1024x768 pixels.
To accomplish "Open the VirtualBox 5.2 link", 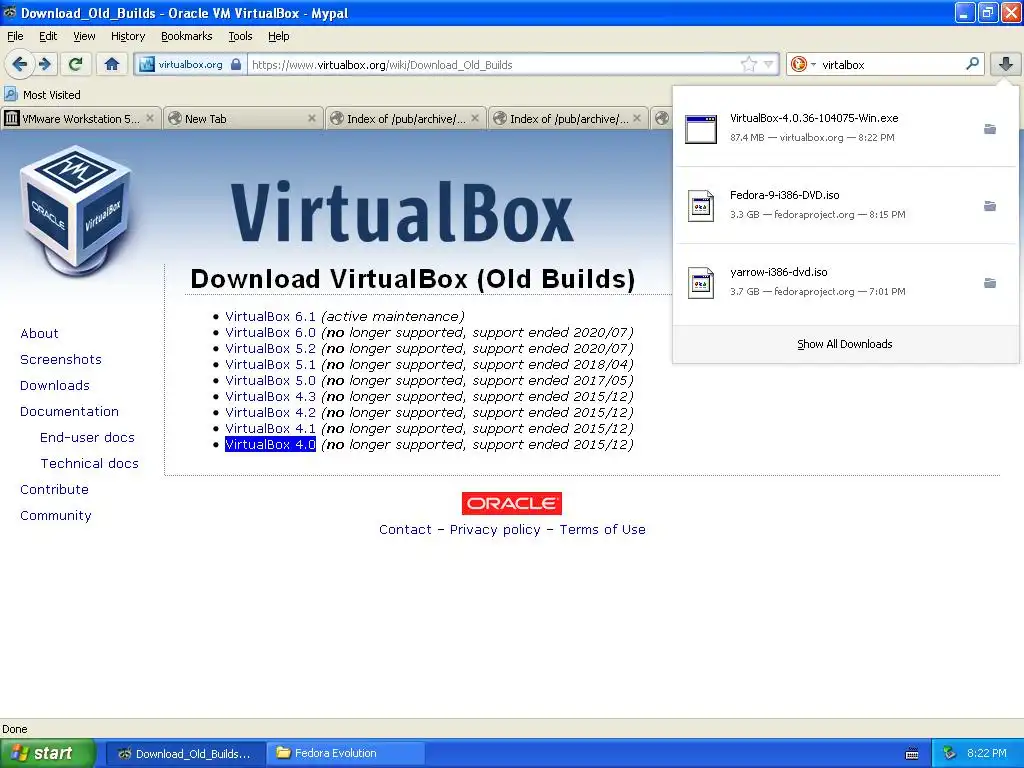I will pyautogui.click(x=270, y=349).
